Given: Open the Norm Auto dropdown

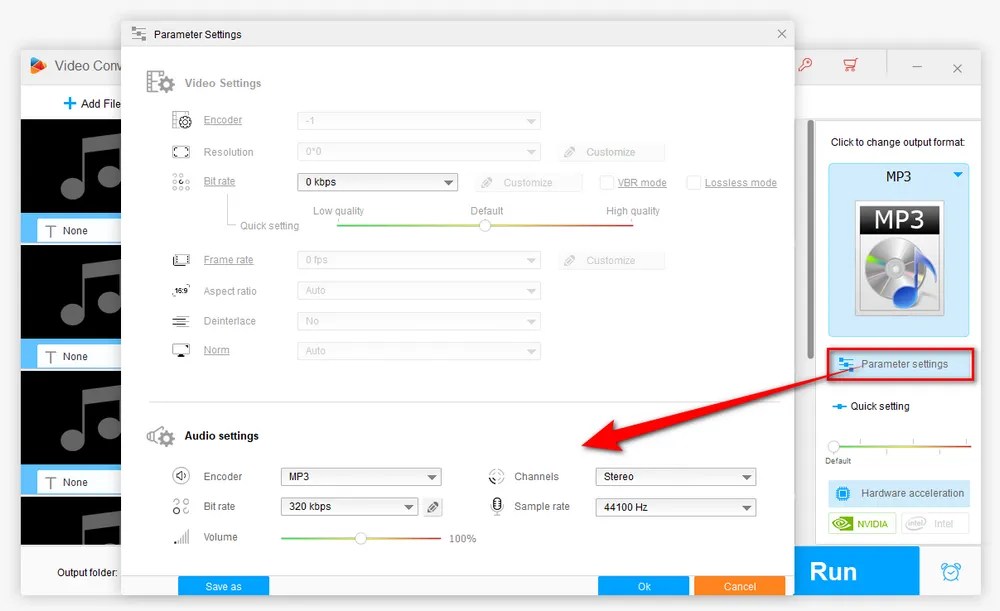Looking at the screenshot, I should tap(419, 351).
